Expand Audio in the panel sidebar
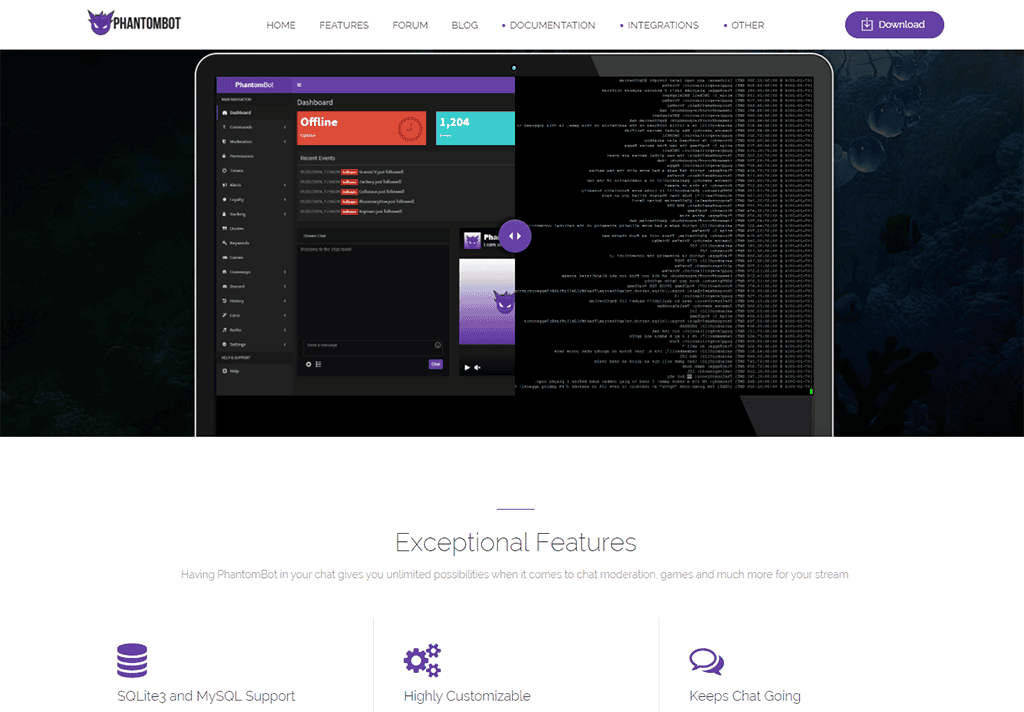1024x712 pixels. (x=254, y=330)
